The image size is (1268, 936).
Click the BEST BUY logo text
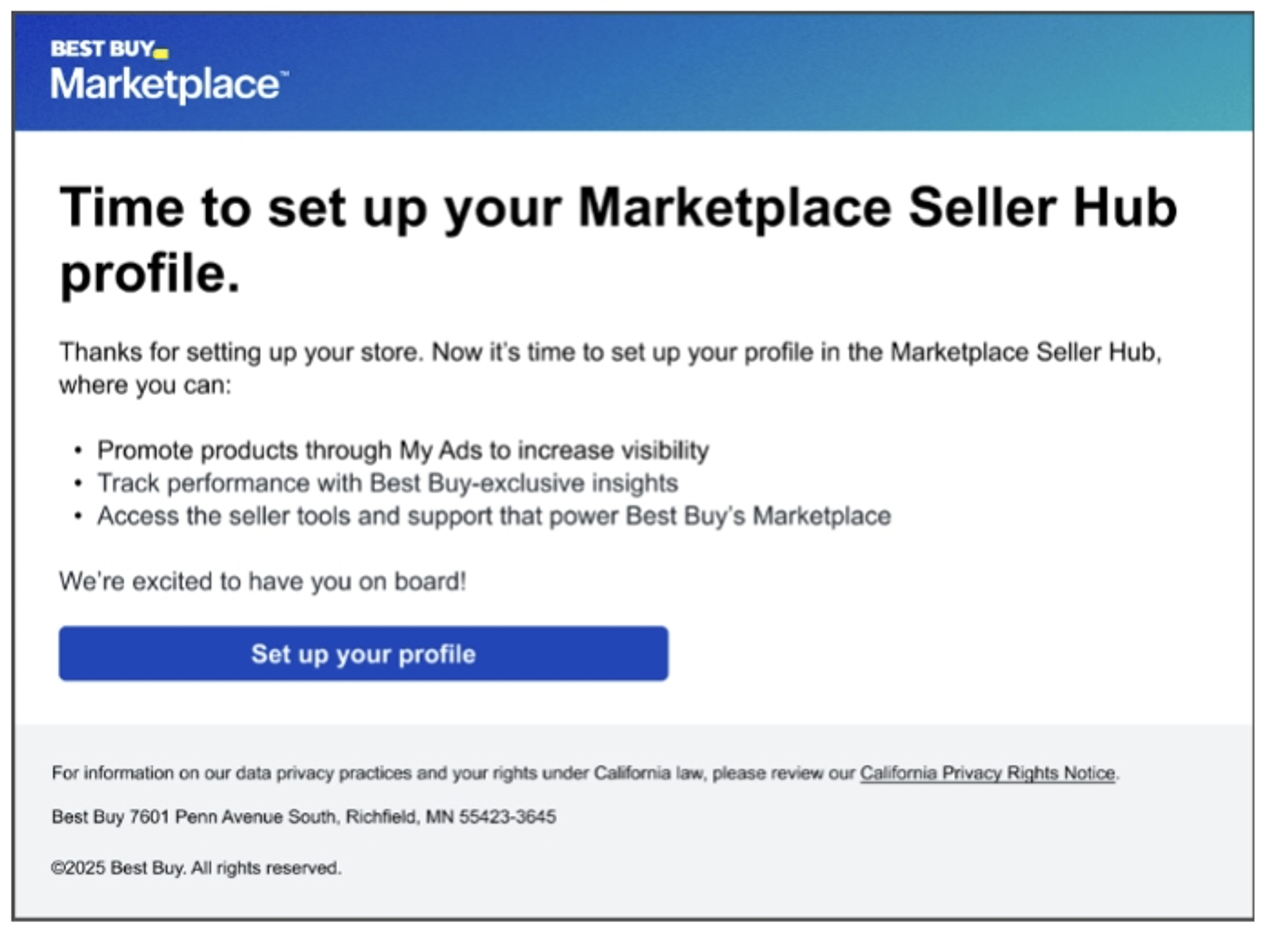click(x=103, y=48)
